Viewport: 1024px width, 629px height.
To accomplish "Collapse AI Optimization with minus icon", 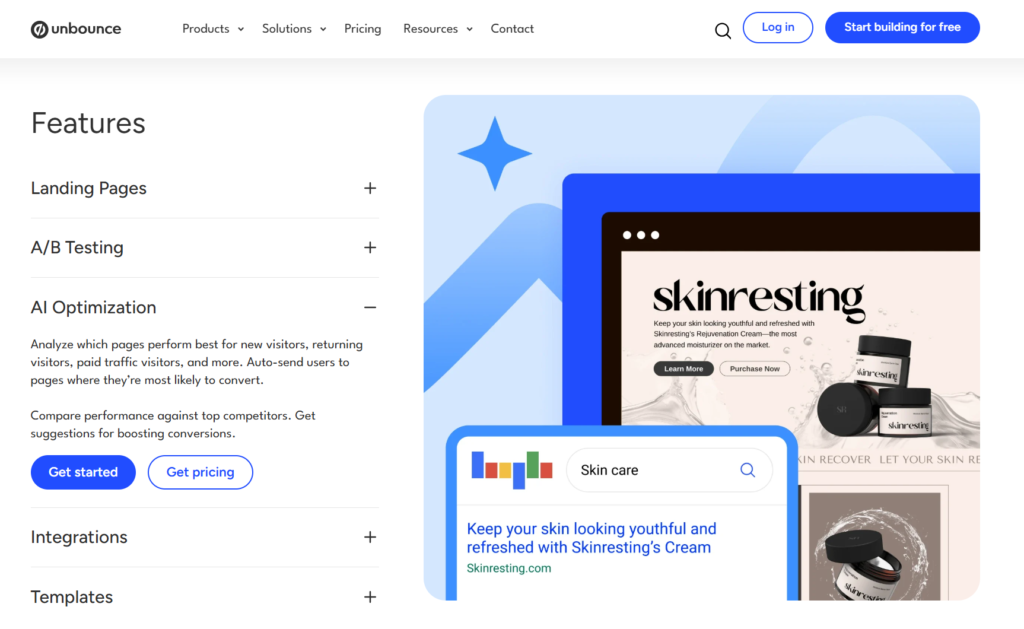I will (x=370, y=307).
